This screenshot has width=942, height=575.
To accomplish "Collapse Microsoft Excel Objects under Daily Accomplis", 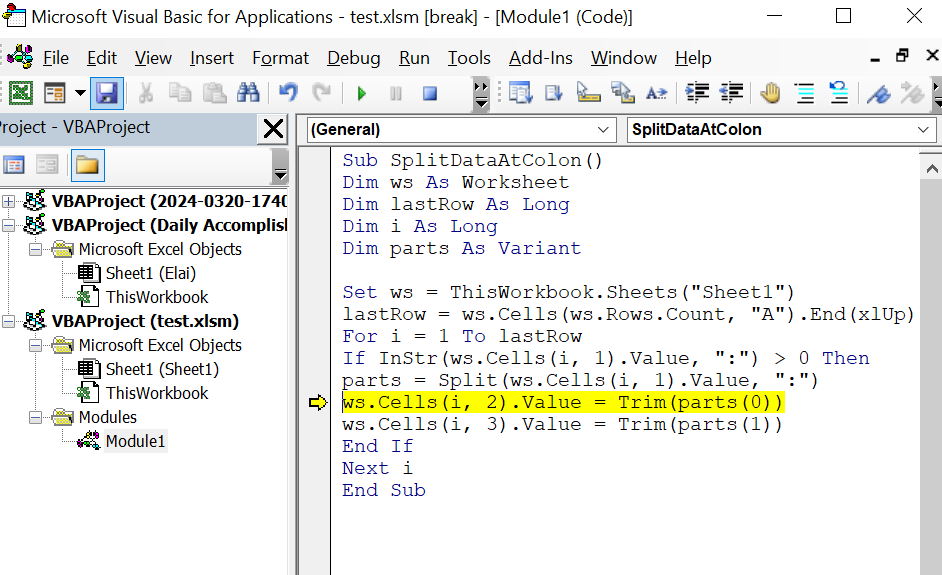I will 36,249.
